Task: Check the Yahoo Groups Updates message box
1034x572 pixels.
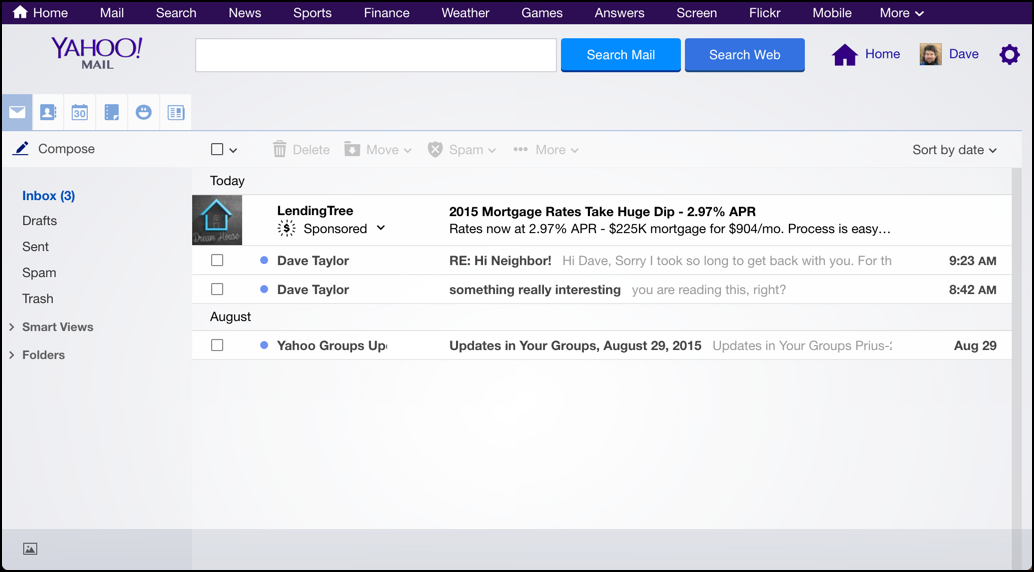Action: (x=217, y=345)
